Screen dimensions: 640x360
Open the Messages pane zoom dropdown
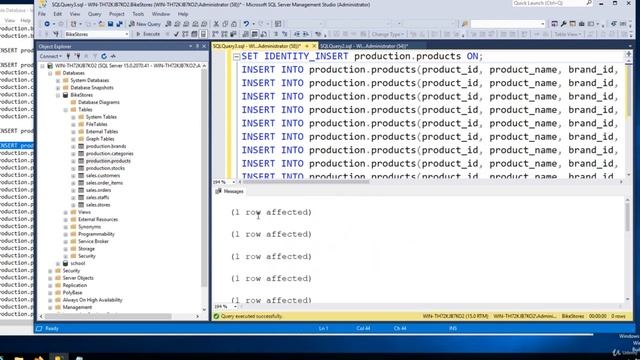pos(235,307)
